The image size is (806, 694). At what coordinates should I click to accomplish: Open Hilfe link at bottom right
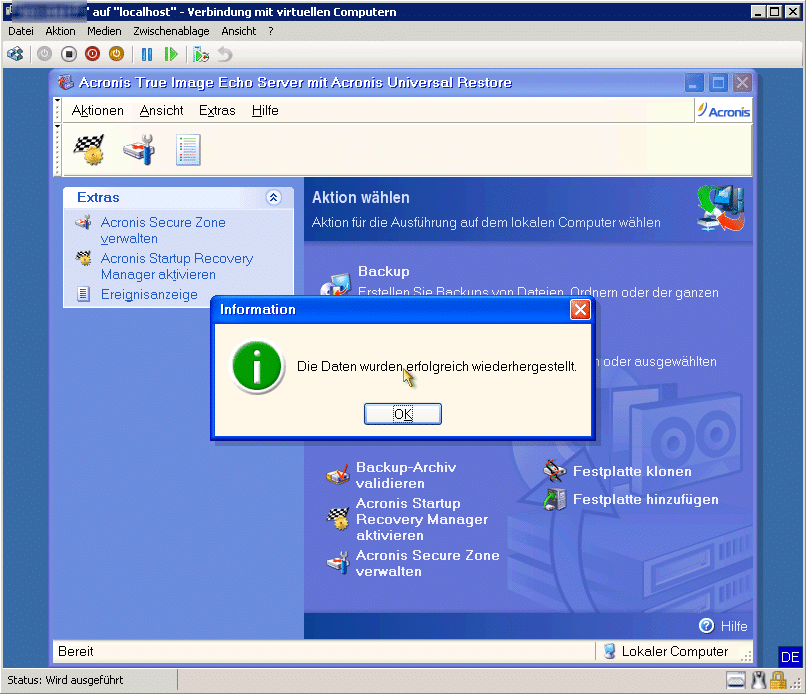coord(734,626)
